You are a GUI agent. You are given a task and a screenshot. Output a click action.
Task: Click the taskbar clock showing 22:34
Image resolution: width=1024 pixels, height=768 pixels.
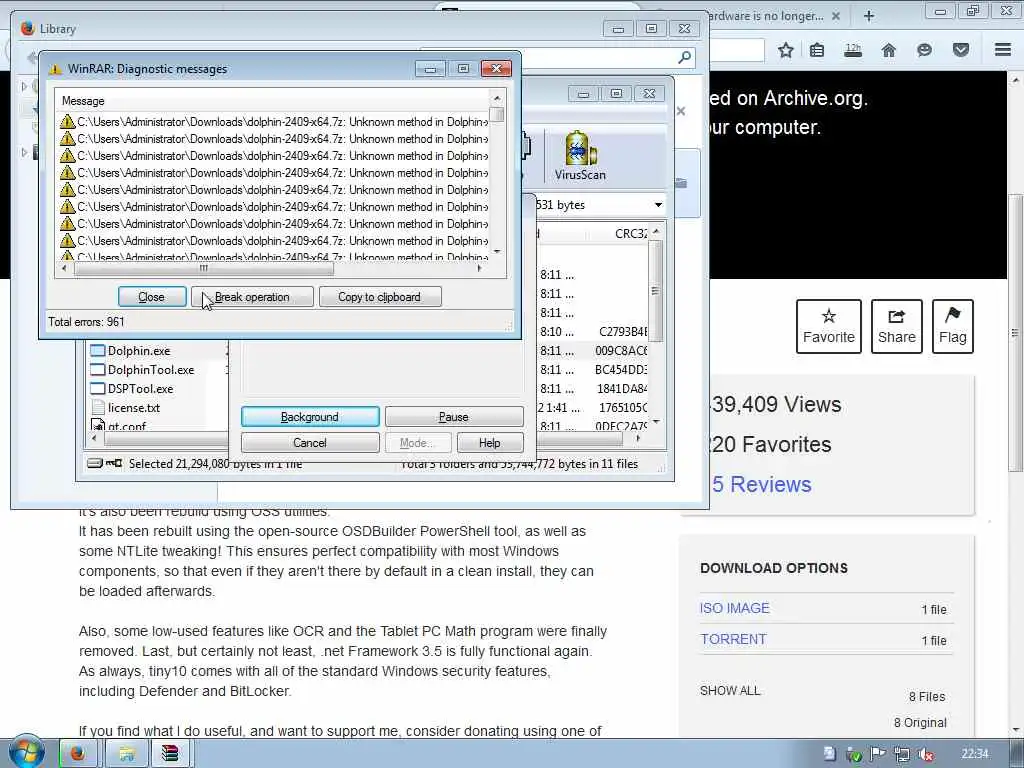coord(975,754)
